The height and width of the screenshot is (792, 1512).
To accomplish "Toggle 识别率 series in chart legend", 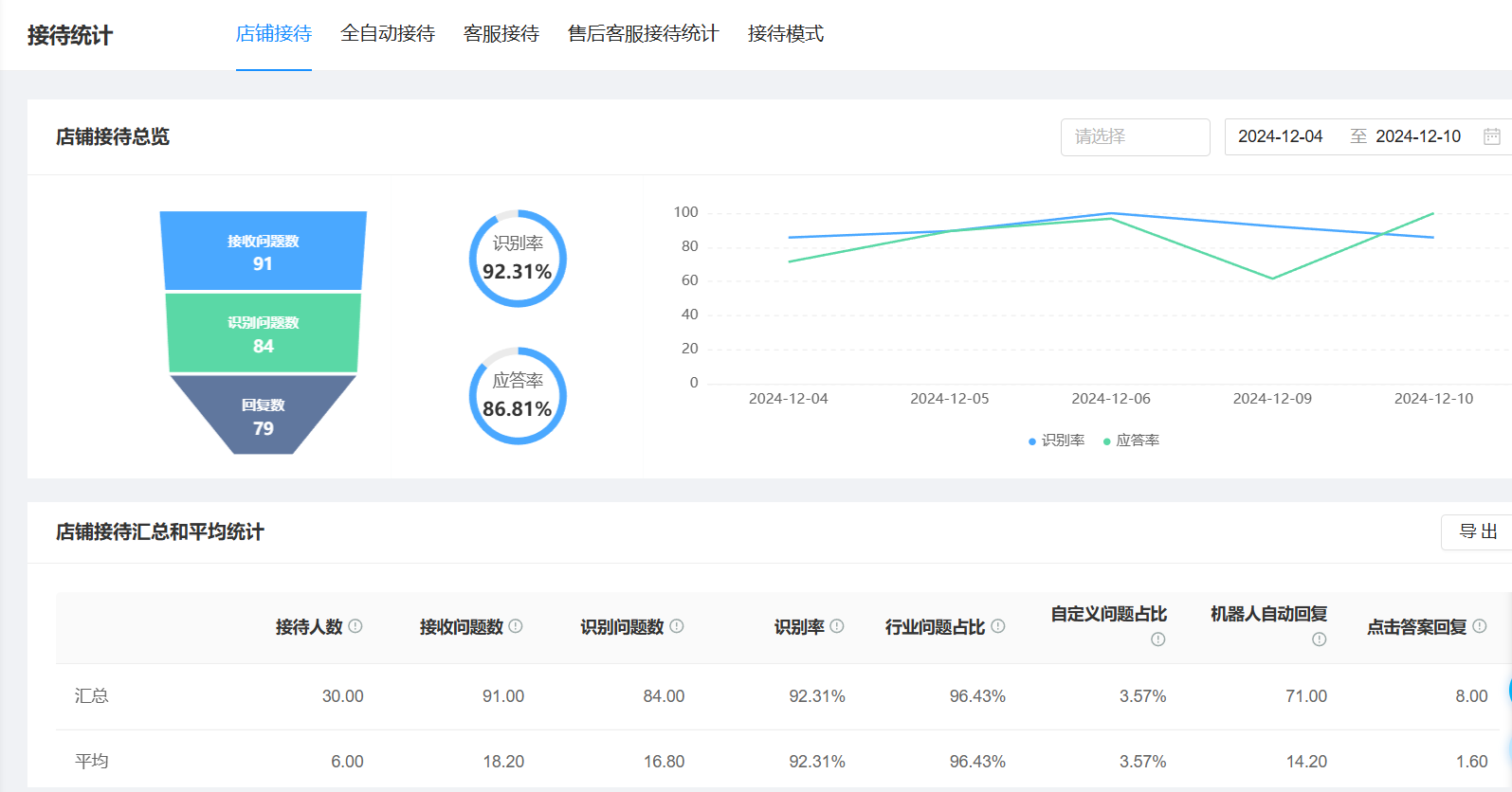I will pos(1056,441).
